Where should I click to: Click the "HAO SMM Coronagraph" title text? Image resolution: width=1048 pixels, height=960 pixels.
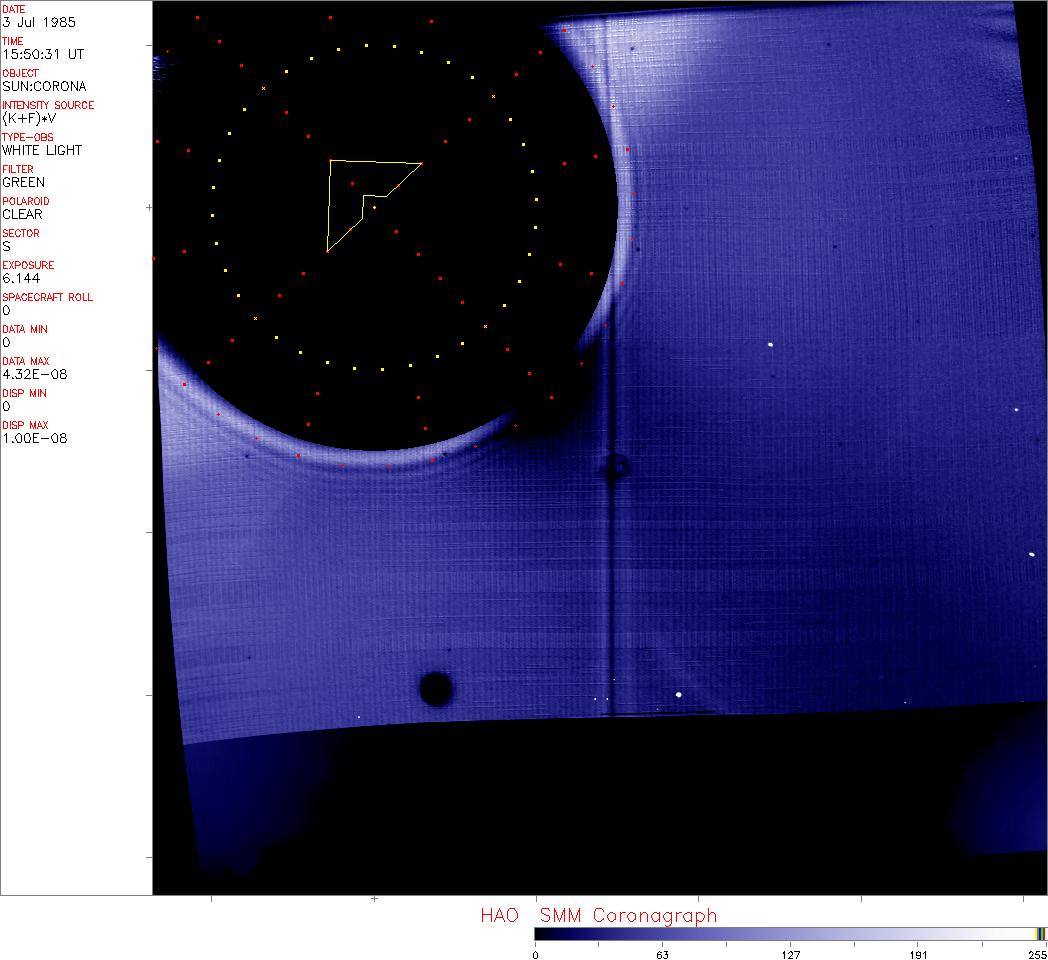tap(598, 915)
